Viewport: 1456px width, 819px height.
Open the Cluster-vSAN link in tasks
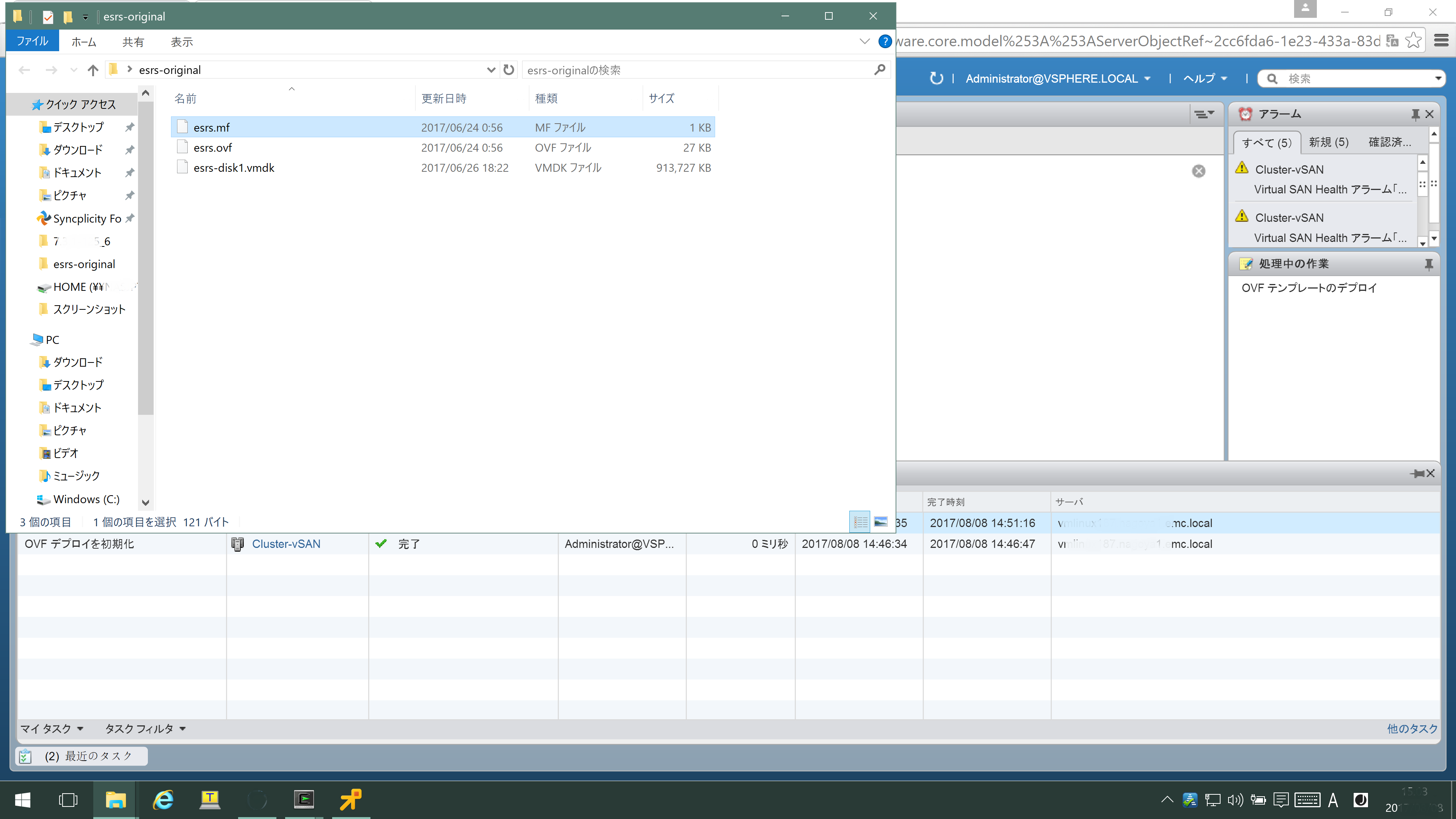point(286,544)
